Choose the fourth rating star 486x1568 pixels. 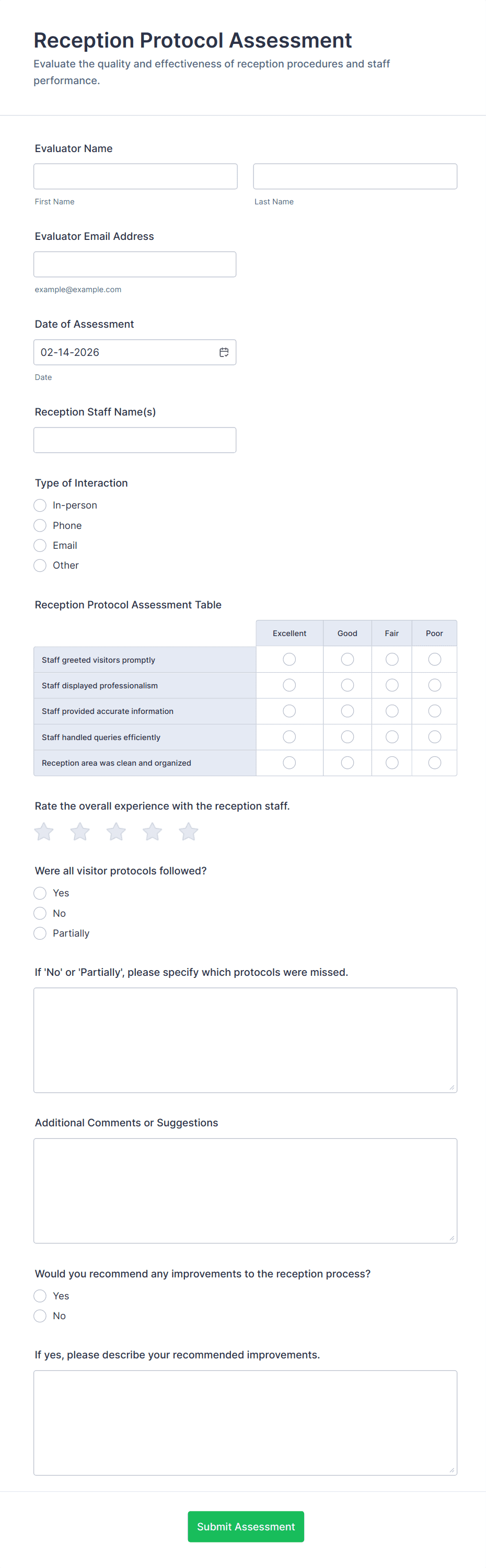click(152, 832)
